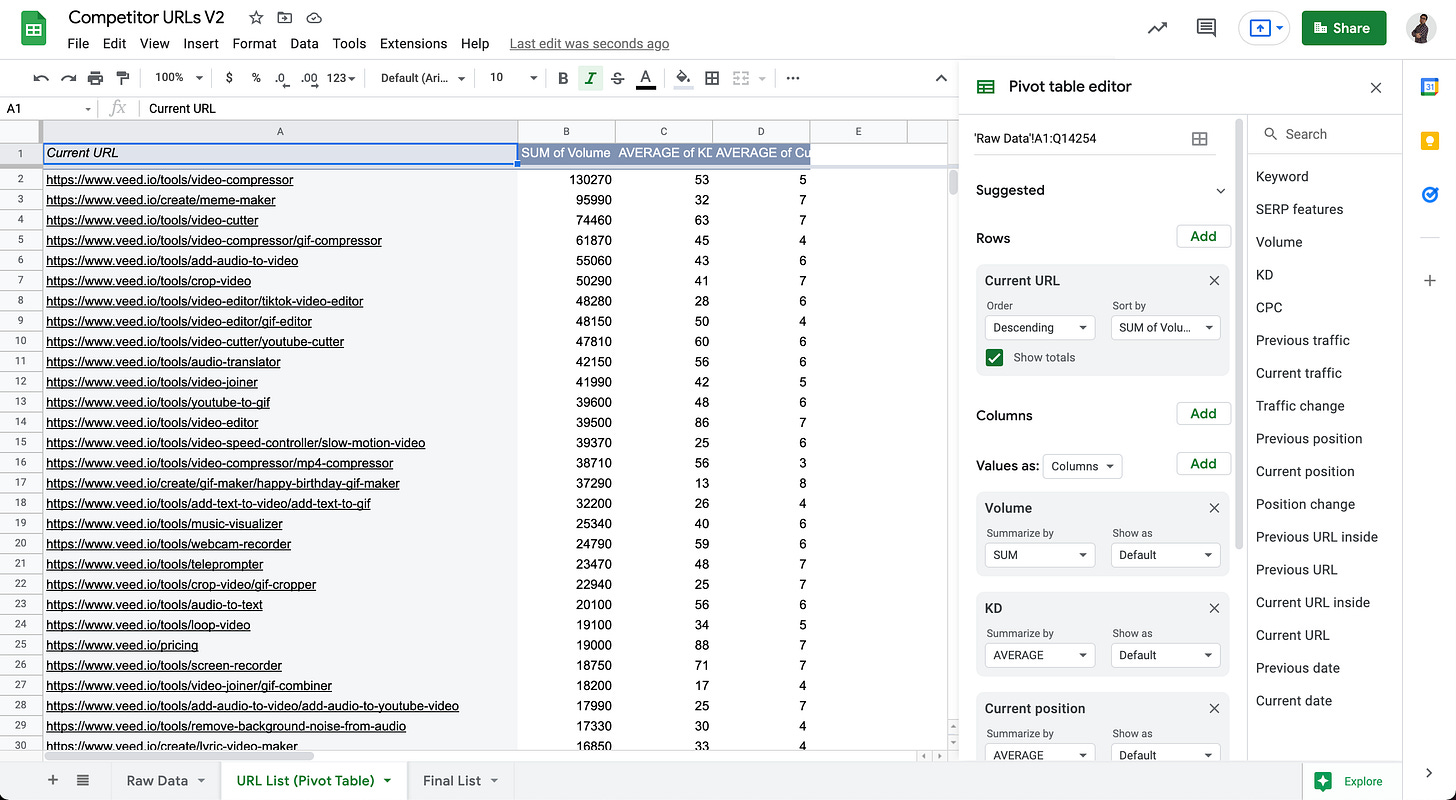Click the Present to meeting button
Viewport: 1456px width, 800px height.
tap(1265, 28)
